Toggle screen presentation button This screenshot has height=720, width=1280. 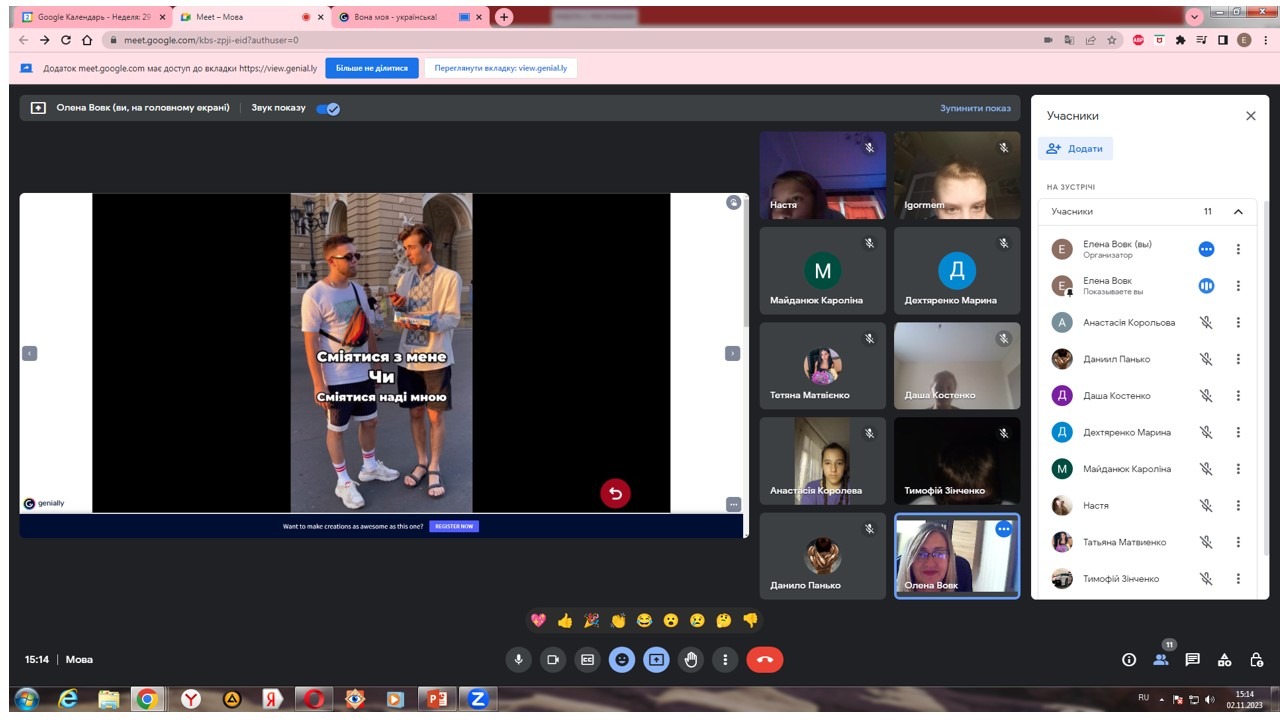click(x=656, y=659)
